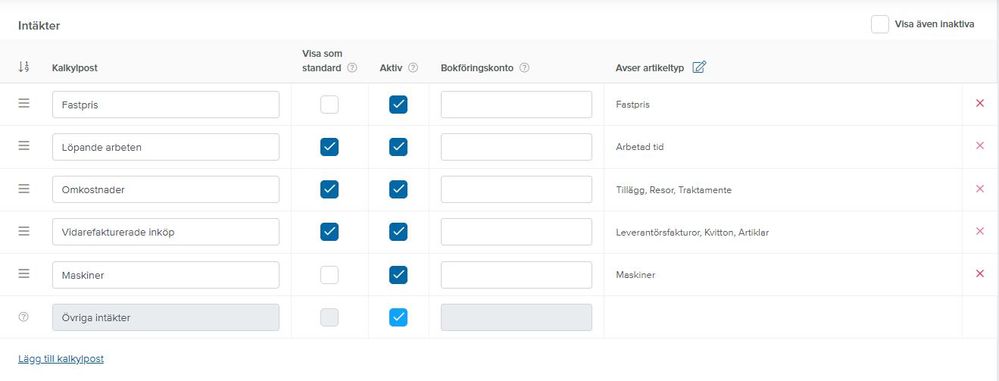Focus Bokföringskonto field for Maskiner
The width and height of the screenshot is (999, 381).
tap(516, 275)
